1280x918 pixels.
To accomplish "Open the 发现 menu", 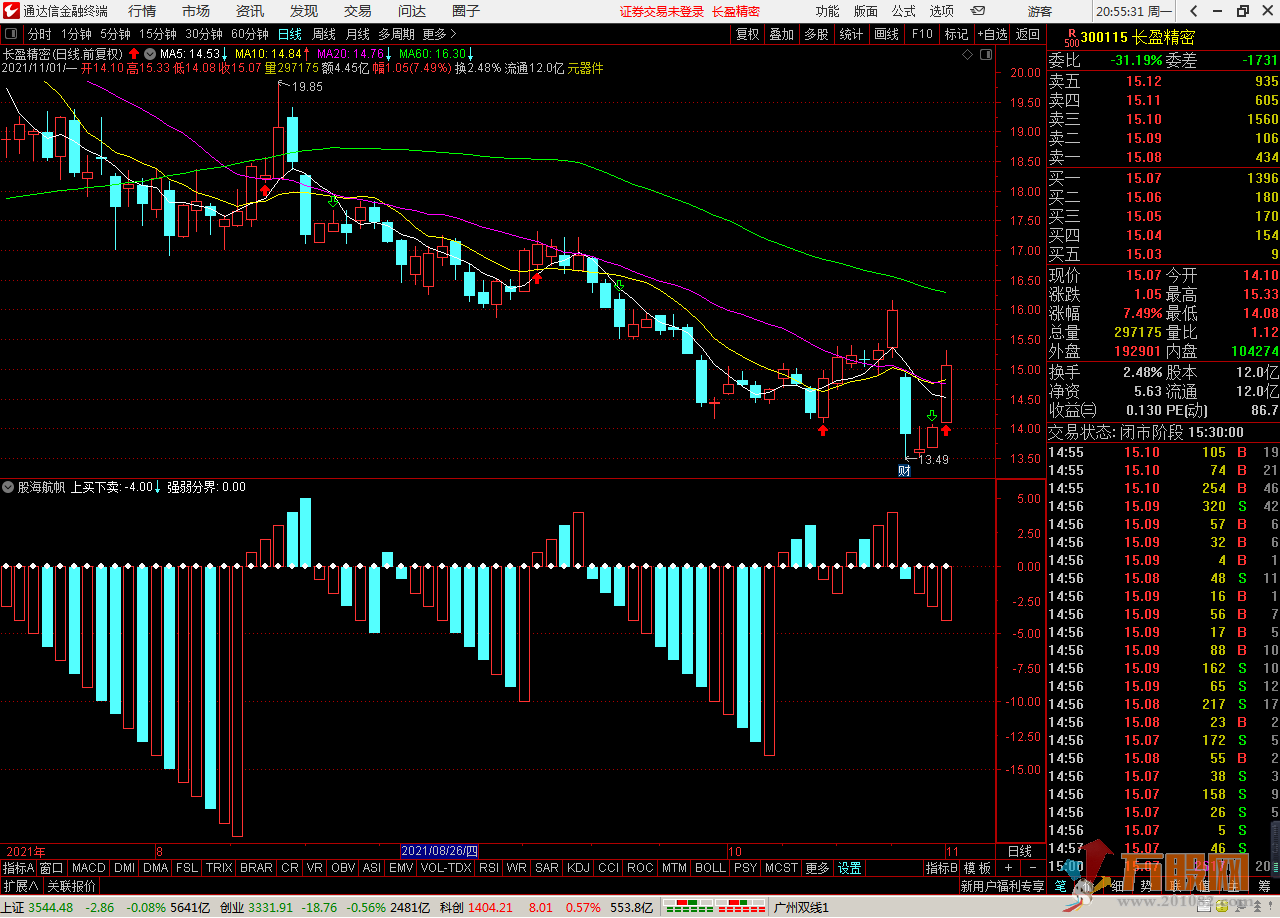I will (304, 11).
